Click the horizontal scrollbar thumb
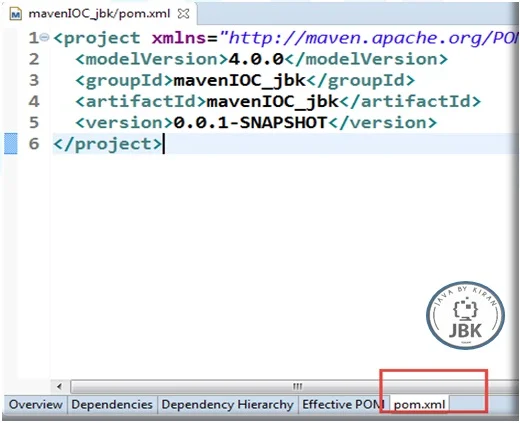This screenshot has width=520, height=423. coord(295,387)
